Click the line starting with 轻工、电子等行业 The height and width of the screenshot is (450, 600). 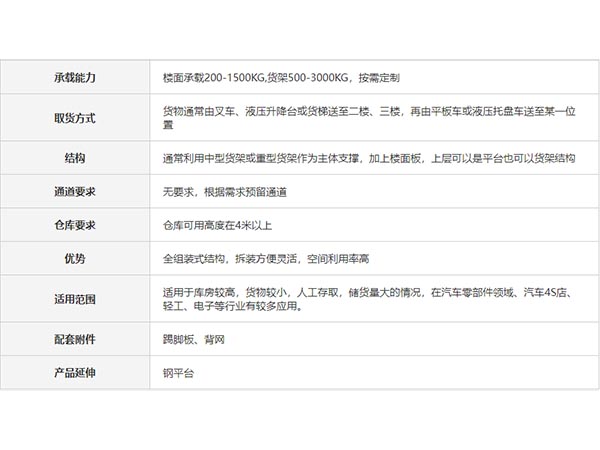[x=231, y=306]
